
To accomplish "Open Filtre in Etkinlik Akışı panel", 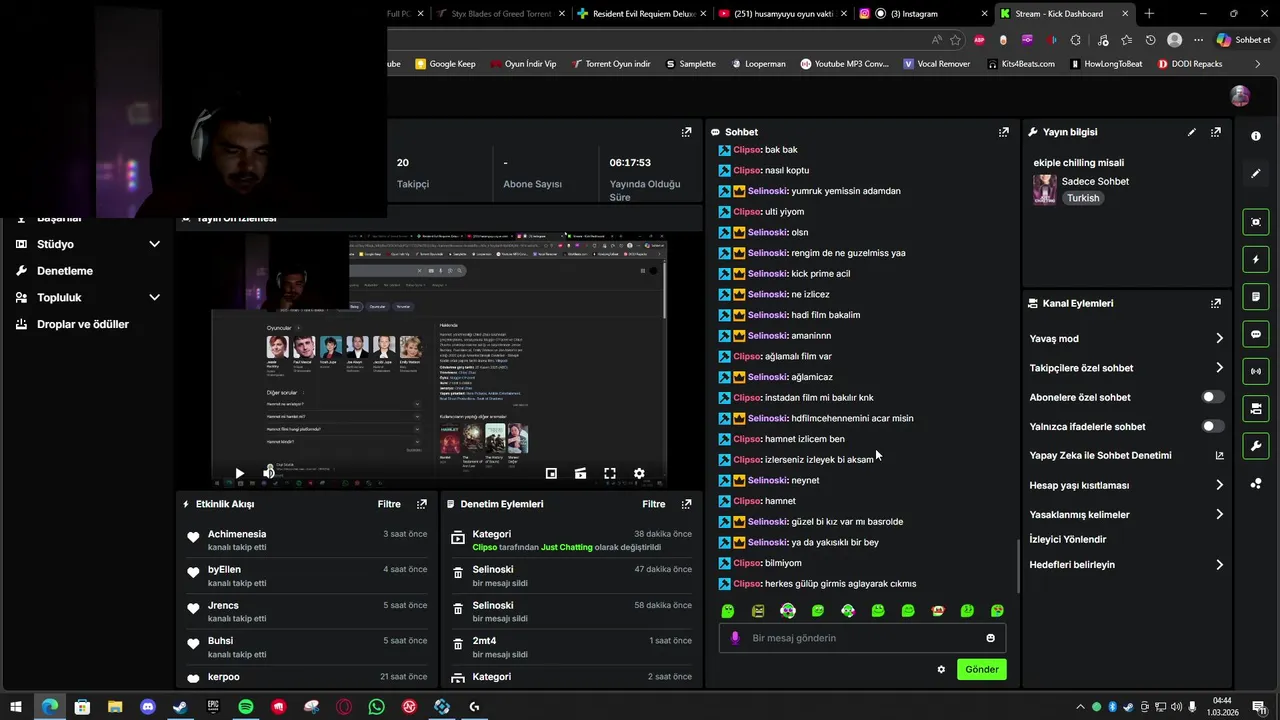I will [389, 504].
